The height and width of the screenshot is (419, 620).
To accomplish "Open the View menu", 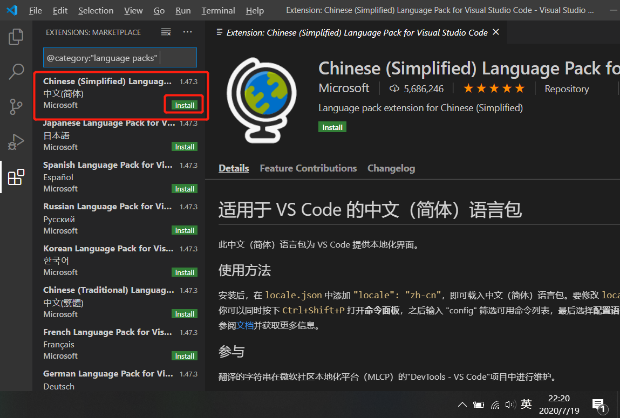I will pos(133,11).
